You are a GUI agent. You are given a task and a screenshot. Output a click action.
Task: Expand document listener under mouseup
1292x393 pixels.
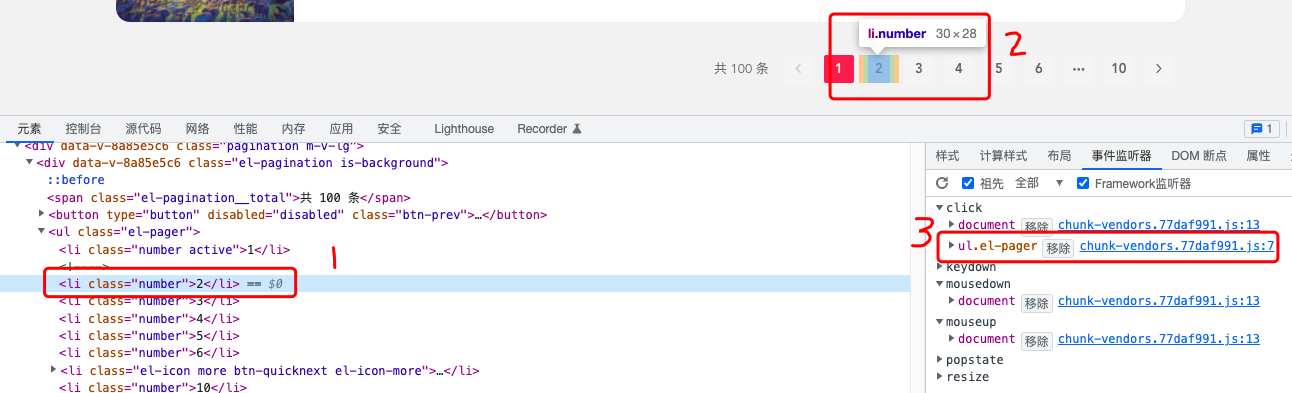(x=952, y=339)
